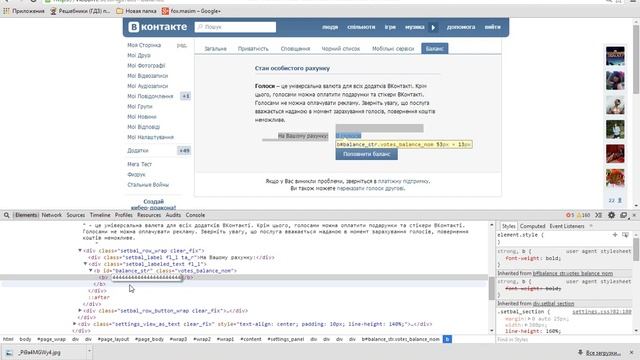Click the Поповнити баланс button
This screenshot has height=360, width=640.
click(367, 154)
